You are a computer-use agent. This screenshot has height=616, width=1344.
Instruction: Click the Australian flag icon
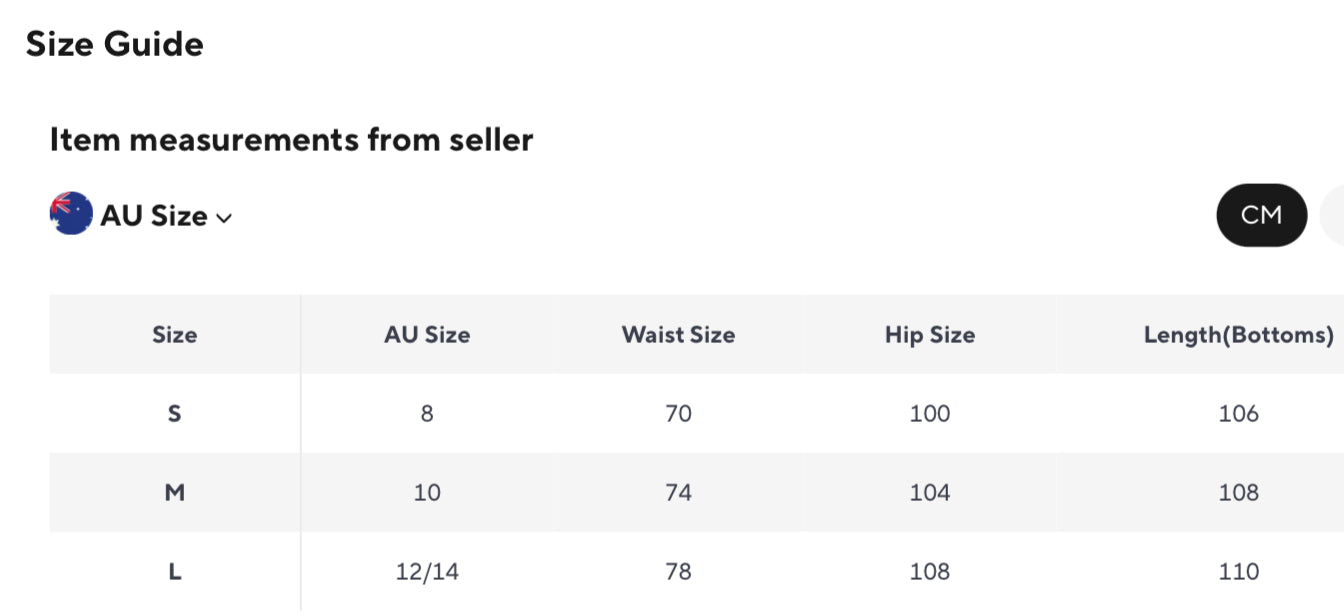click(71, 214)
